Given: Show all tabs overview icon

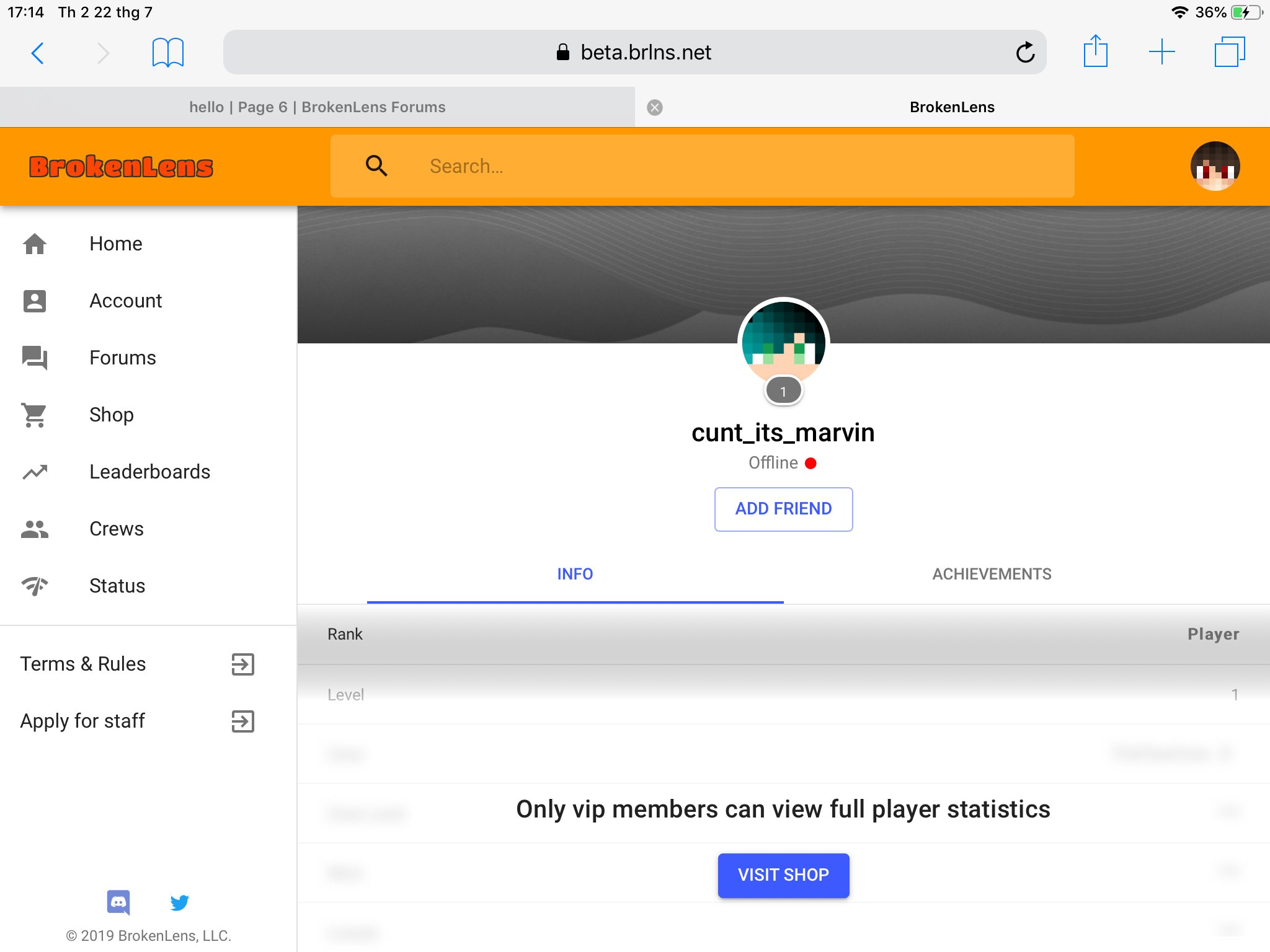Looking at the screenshot, I should (1230, 52).
